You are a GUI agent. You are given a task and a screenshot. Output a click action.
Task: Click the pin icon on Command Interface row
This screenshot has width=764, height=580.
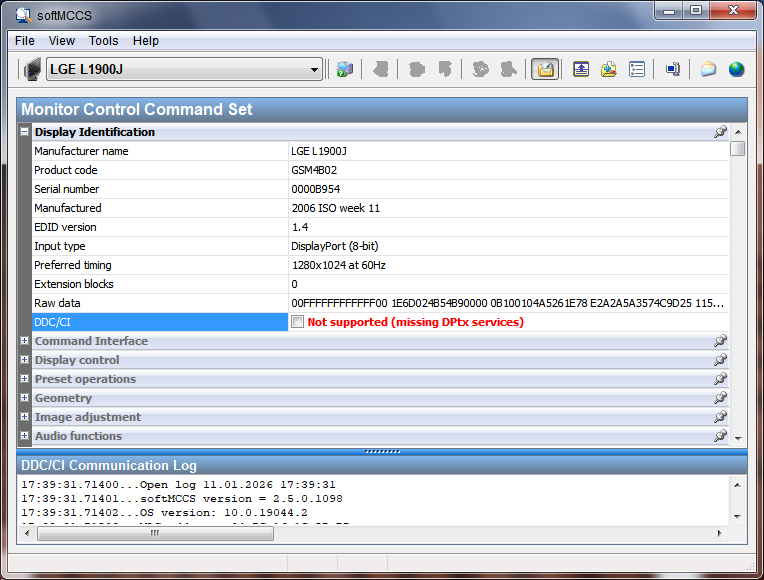click(x=721, y=341)
